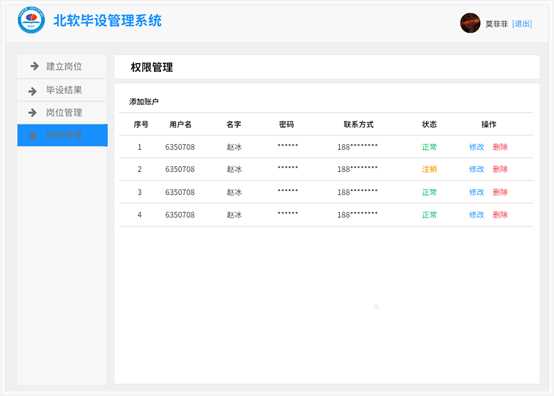Click sequence number 4 in the table
Screen dimensions: 554x396
(x=140, y=214)
